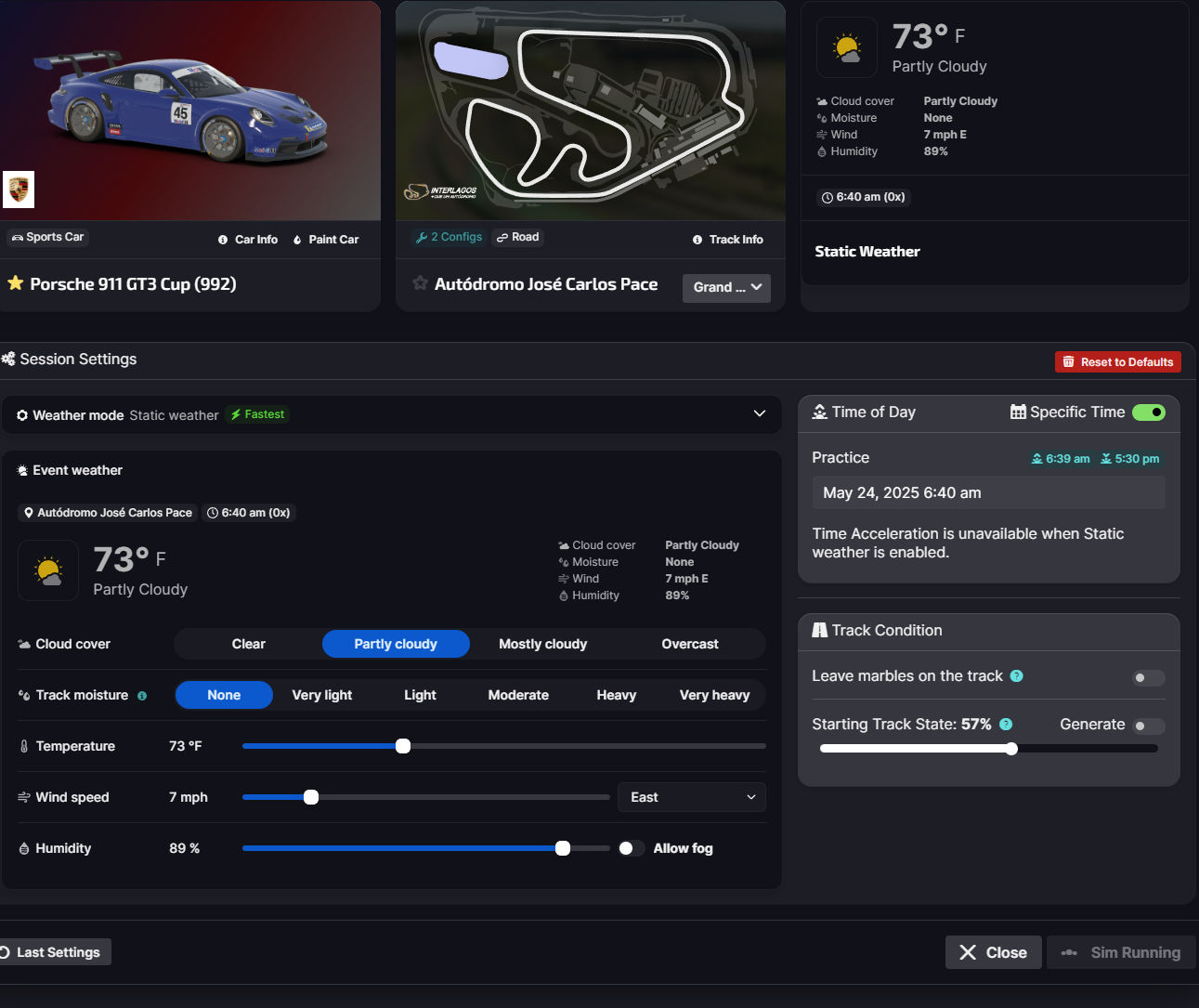Click the 2 Configs tag

click(449, 237)
